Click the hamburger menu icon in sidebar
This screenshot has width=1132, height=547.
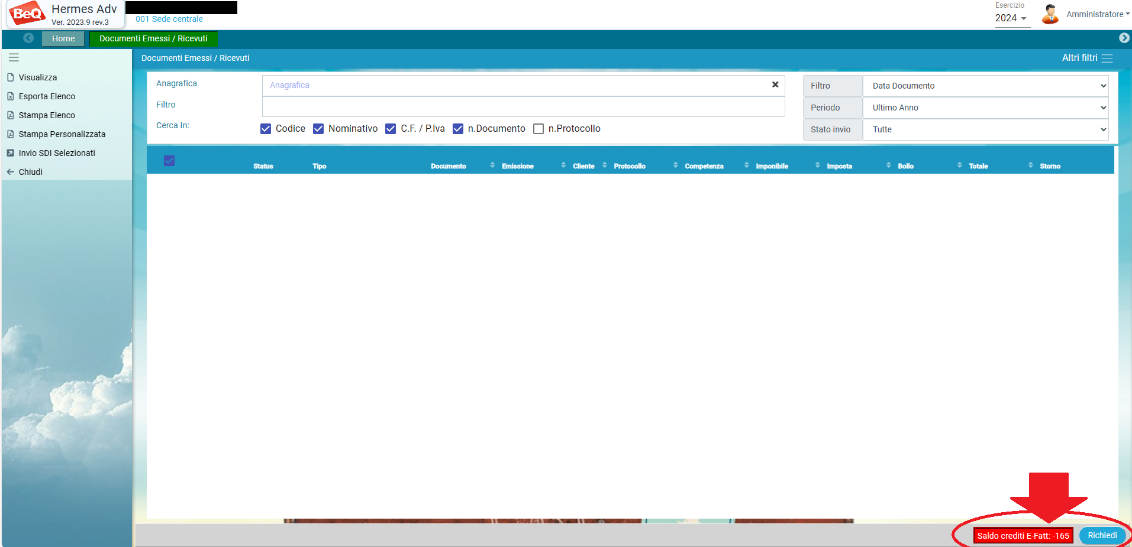(14, 58)
